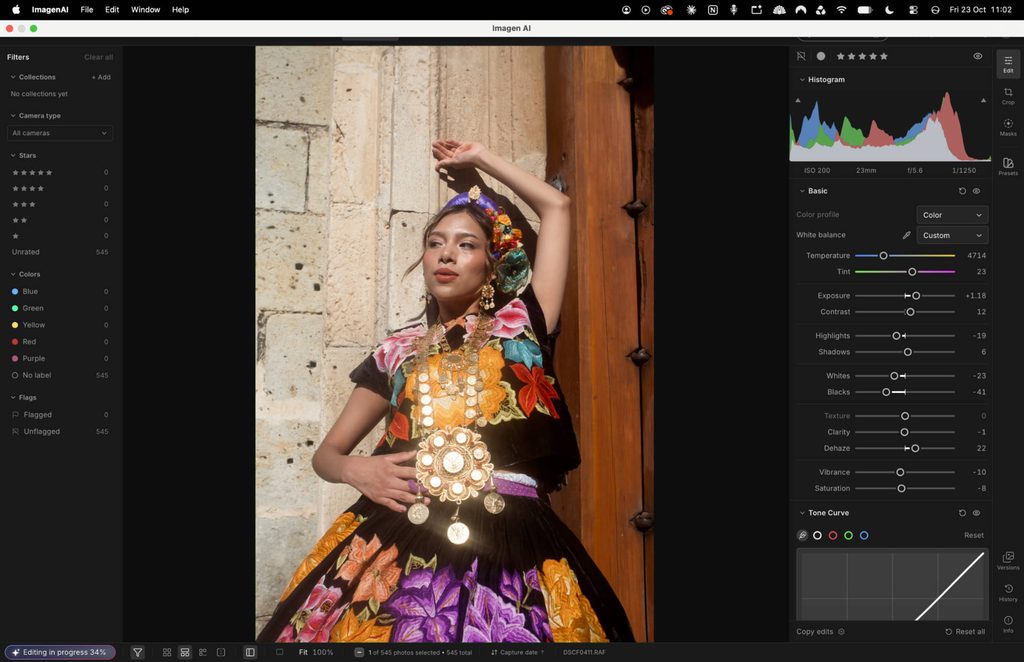The image size is (1024, 662).
Task: Open the Window menu
Action: 146,10
